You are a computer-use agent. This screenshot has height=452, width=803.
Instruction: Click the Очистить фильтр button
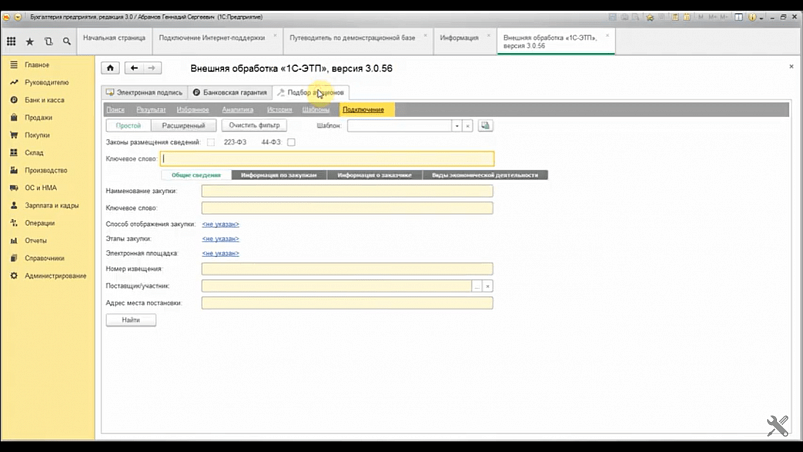coord(254,126)
